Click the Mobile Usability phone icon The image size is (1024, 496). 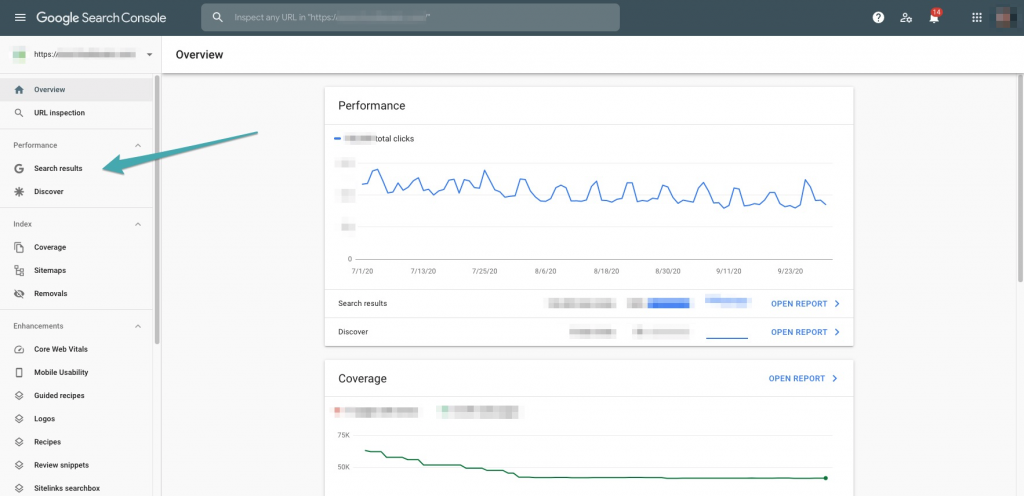(x=19, y=372)
